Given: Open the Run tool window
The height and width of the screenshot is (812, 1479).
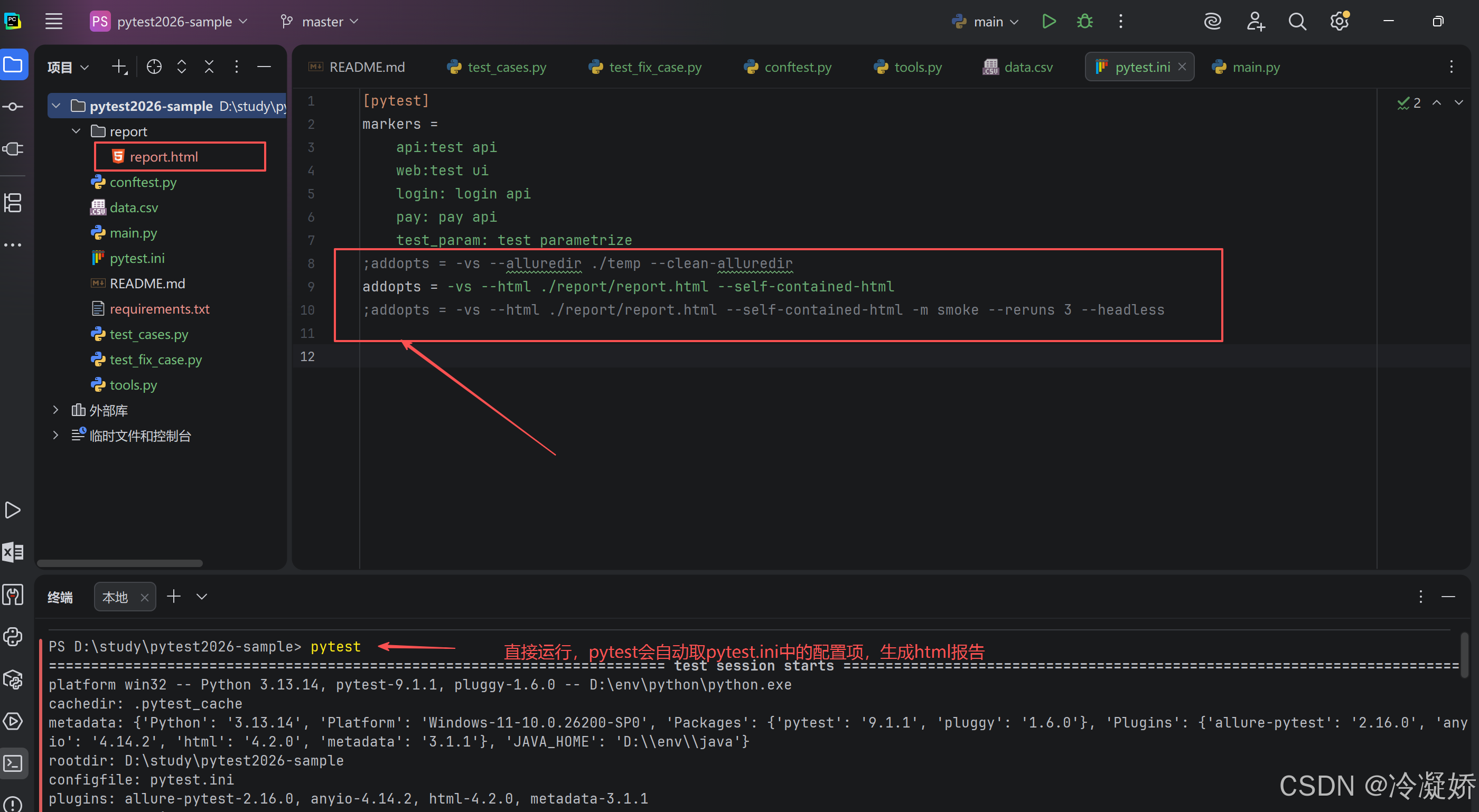Looking at the screenshot, I should 13,510.
